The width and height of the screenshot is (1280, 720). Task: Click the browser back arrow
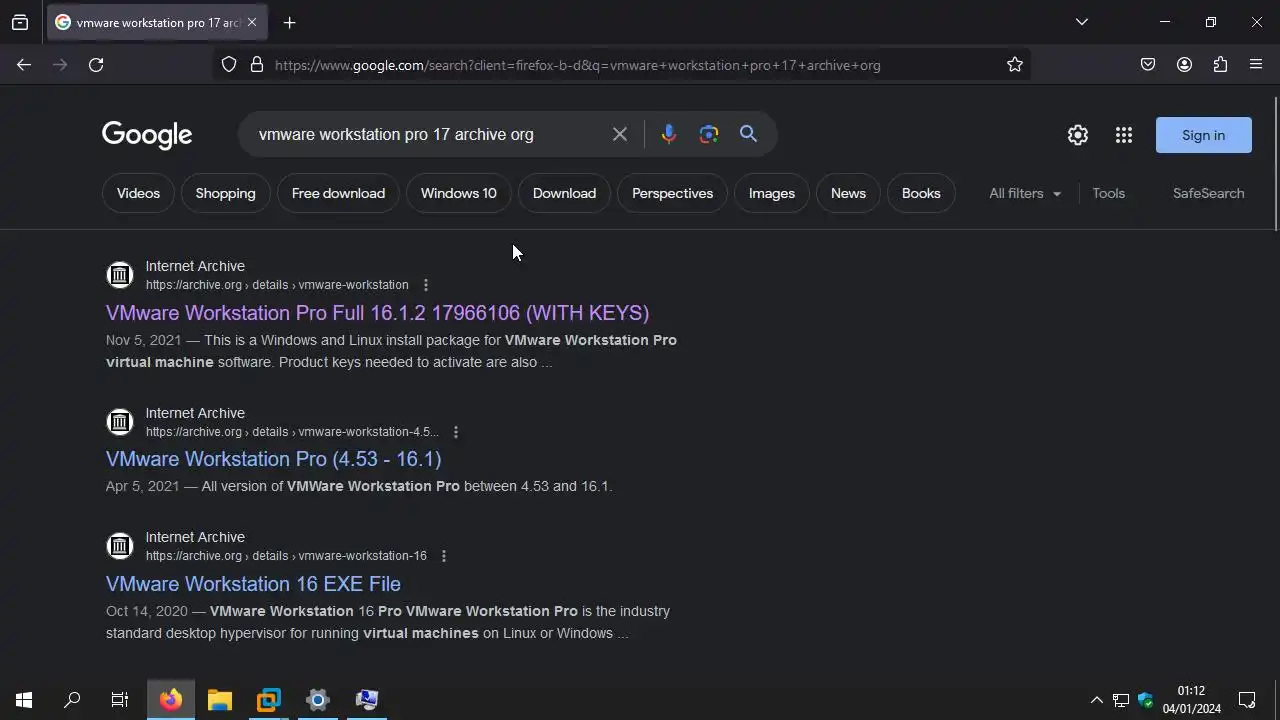24,65
